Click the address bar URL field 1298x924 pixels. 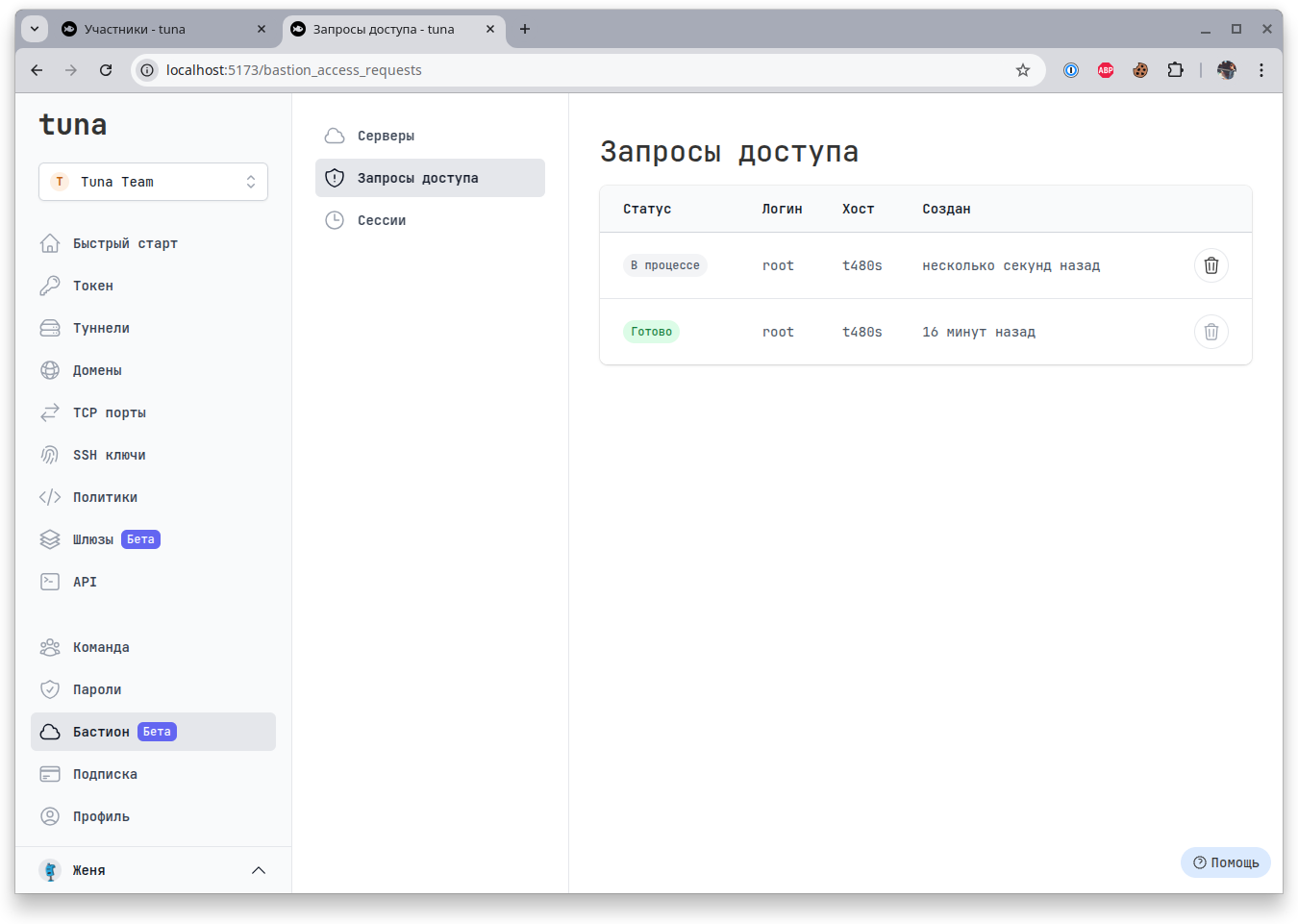(x=577, y=70)
